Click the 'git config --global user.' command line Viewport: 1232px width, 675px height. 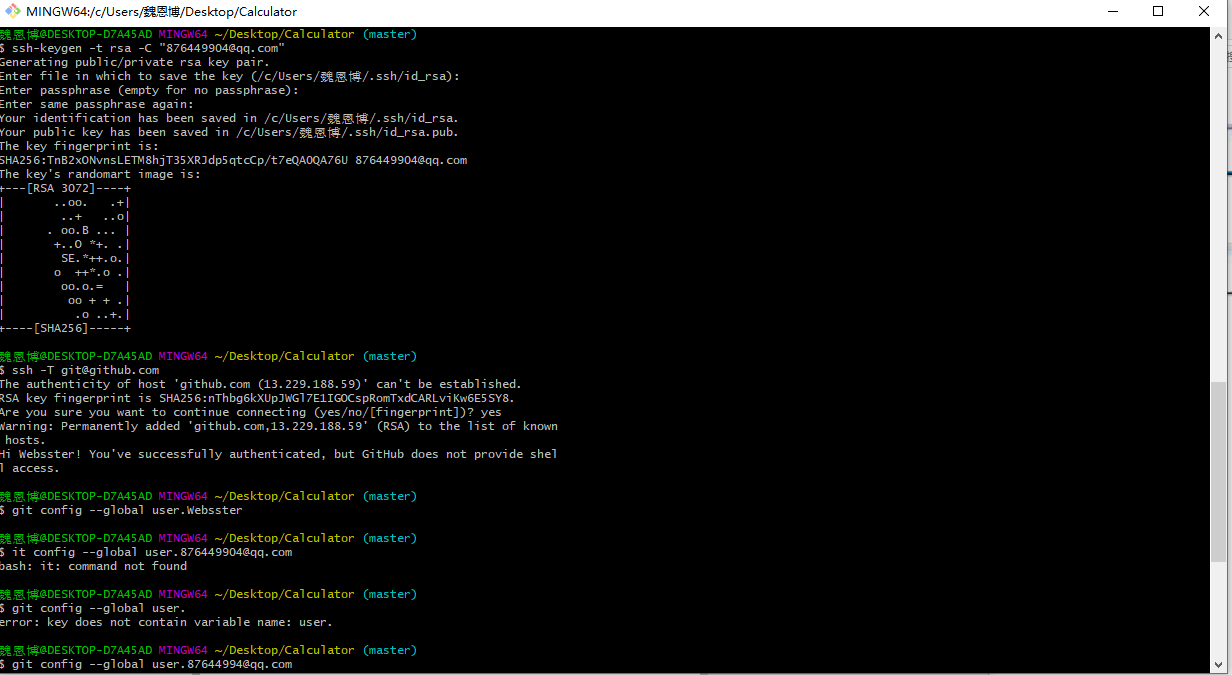point(93,608)
